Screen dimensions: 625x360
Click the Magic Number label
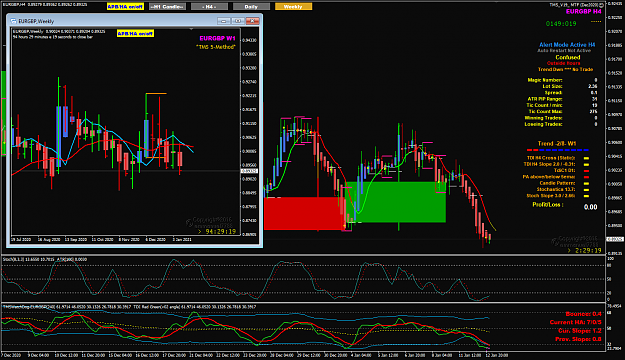(x=545, y=80)
